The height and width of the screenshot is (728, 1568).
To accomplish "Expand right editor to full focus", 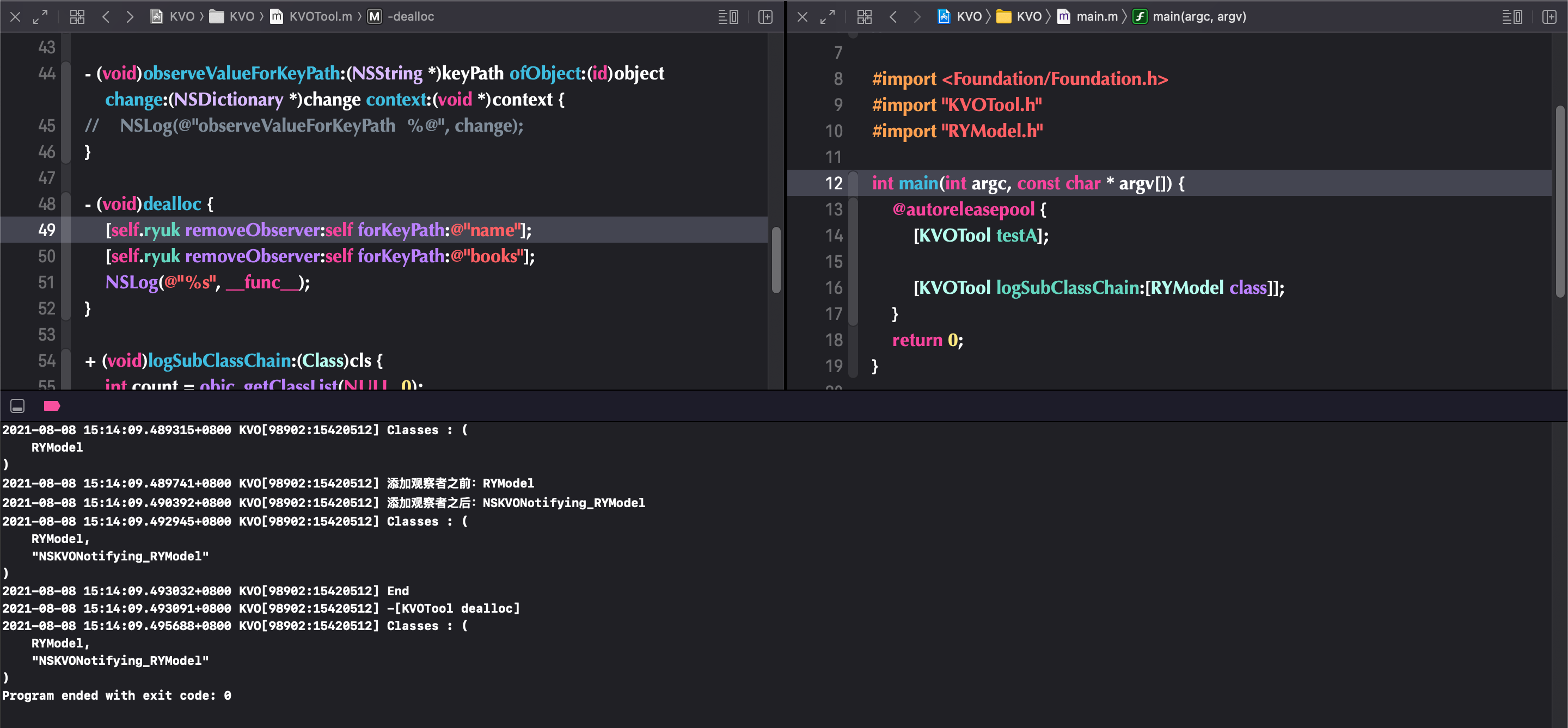I will click(827, 16).
